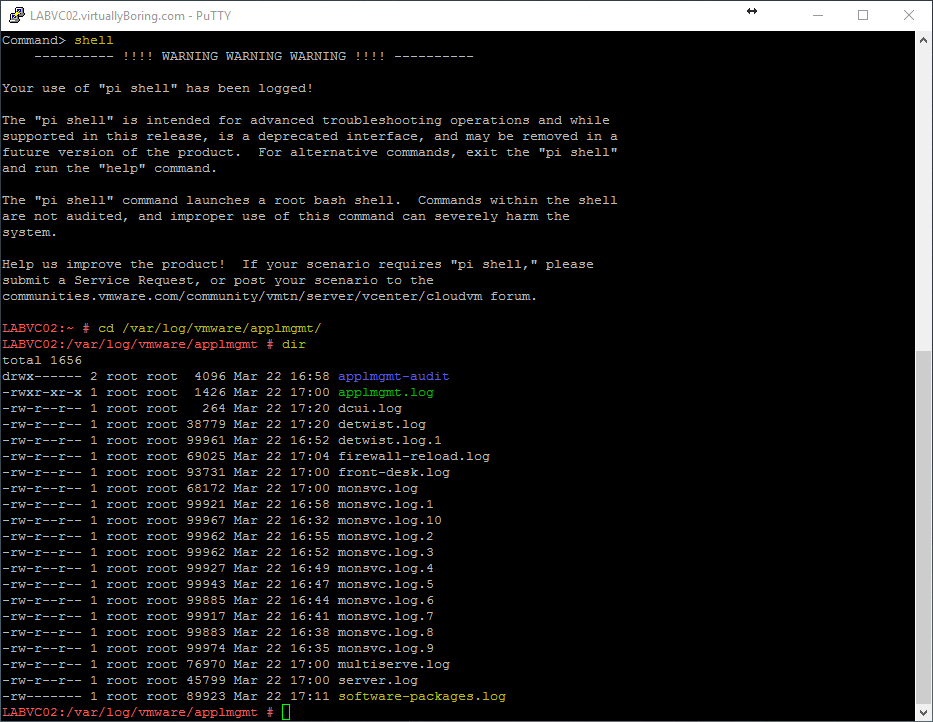Select the applmgmt.log file name
This screenshot has height=722, width=933.
tap(386, 392)
